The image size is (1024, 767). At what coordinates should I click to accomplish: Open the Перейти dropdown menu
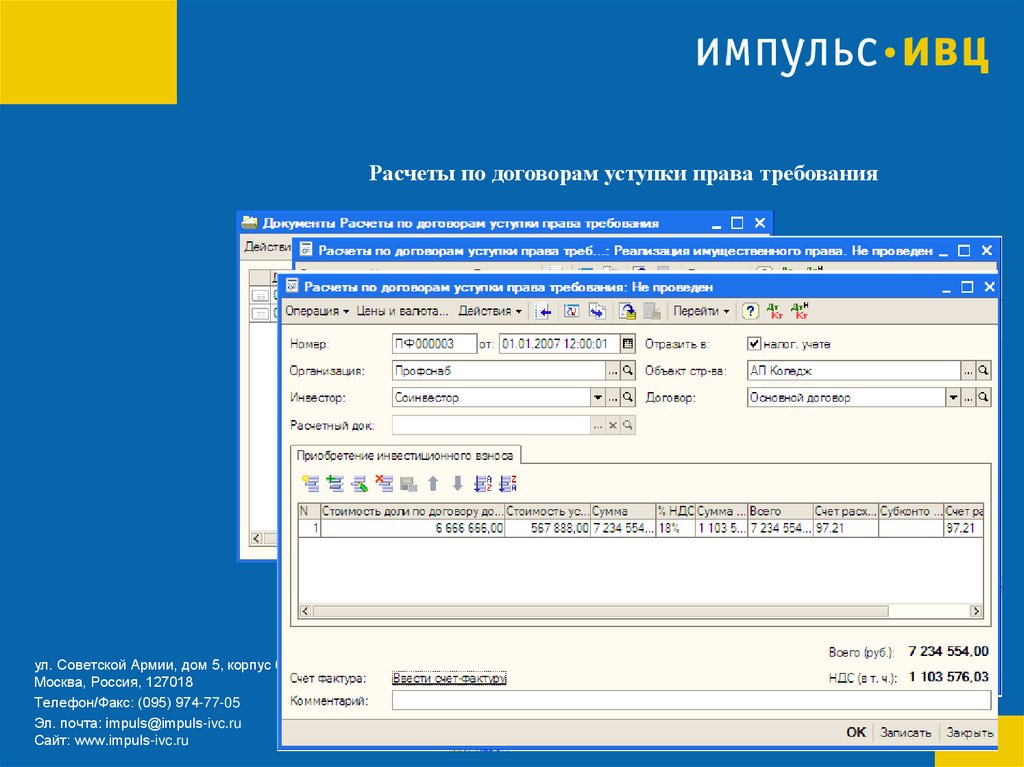click(x=701, y=312)
